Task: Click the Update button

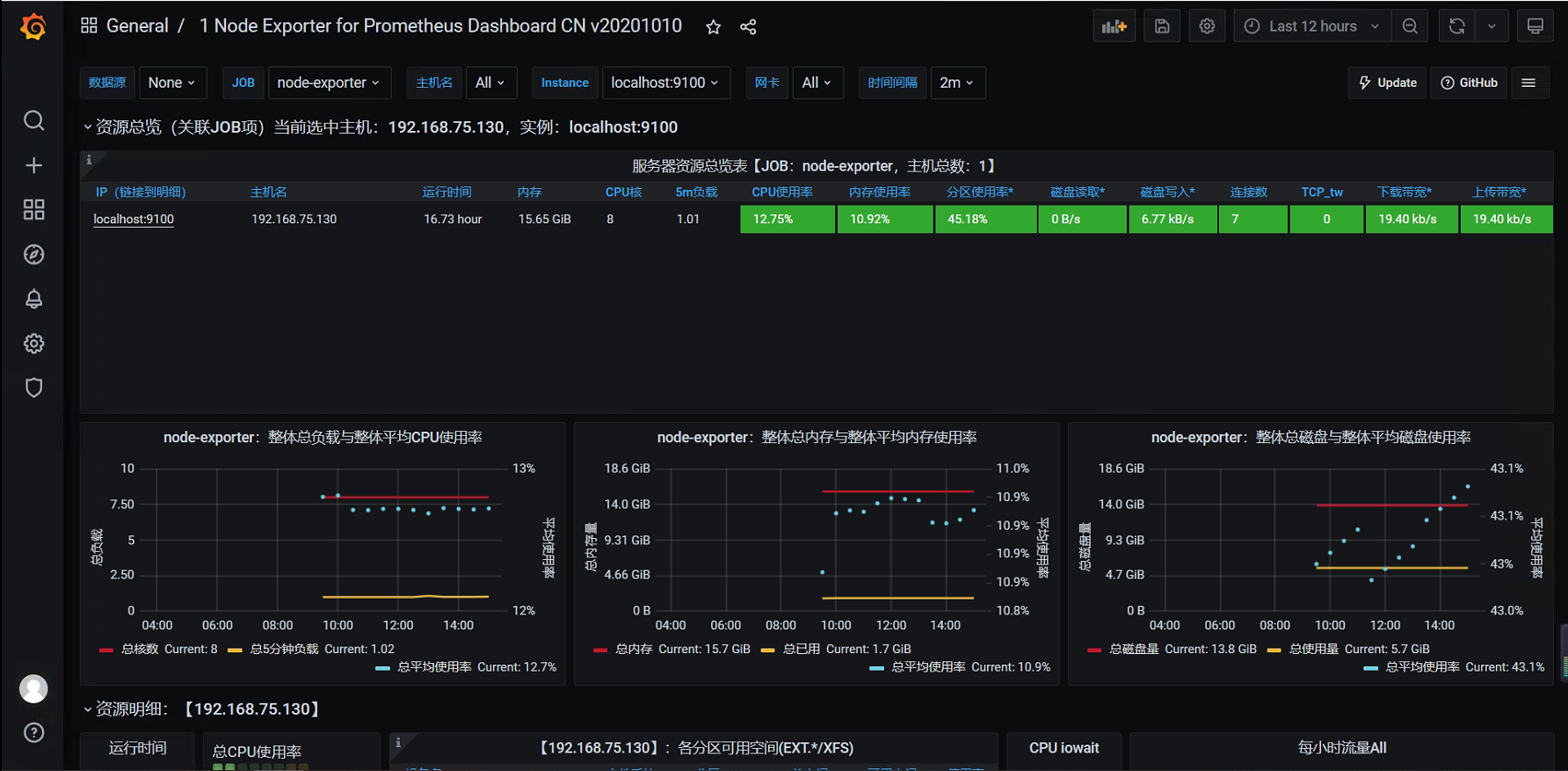Action: click(1388, 83)
